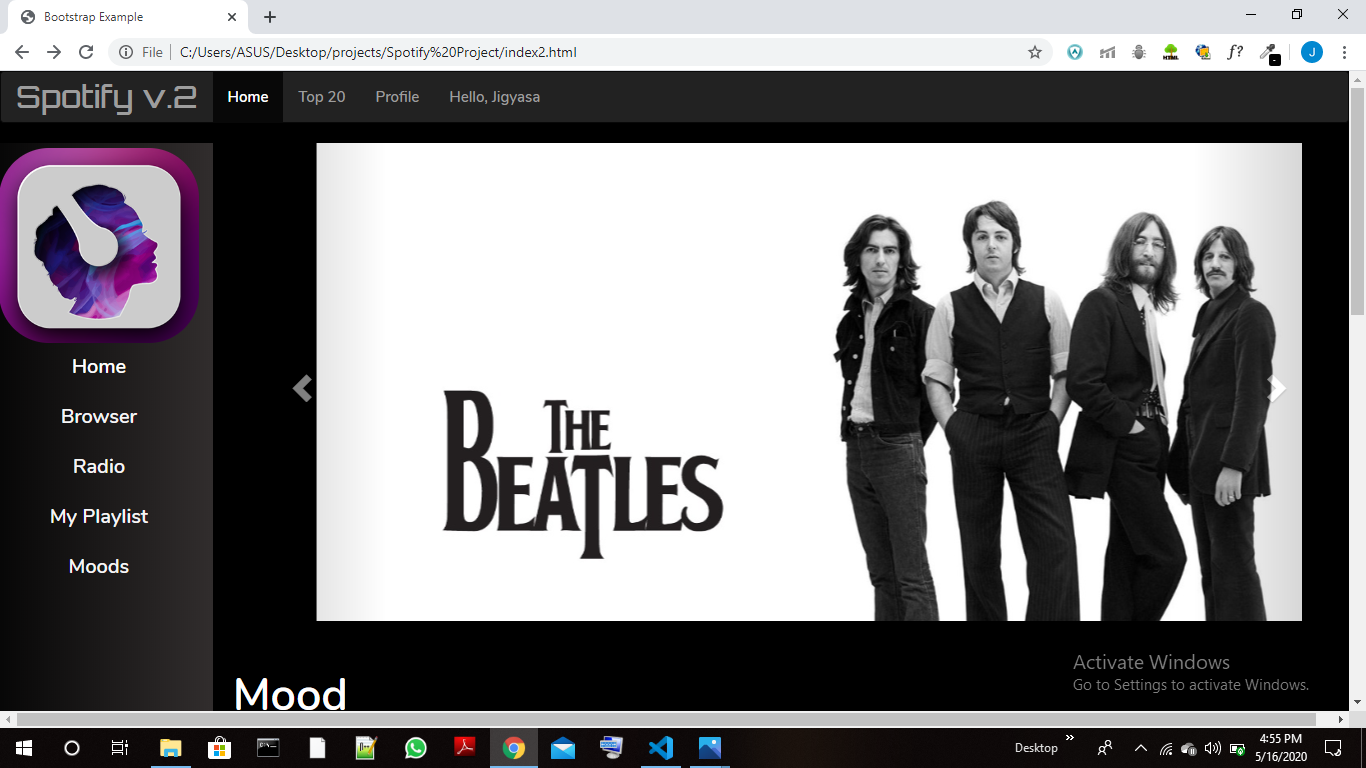1366x768 pixels.
Task: Click the headphone-head app logo in sidebar
Action: coord(99,245)
